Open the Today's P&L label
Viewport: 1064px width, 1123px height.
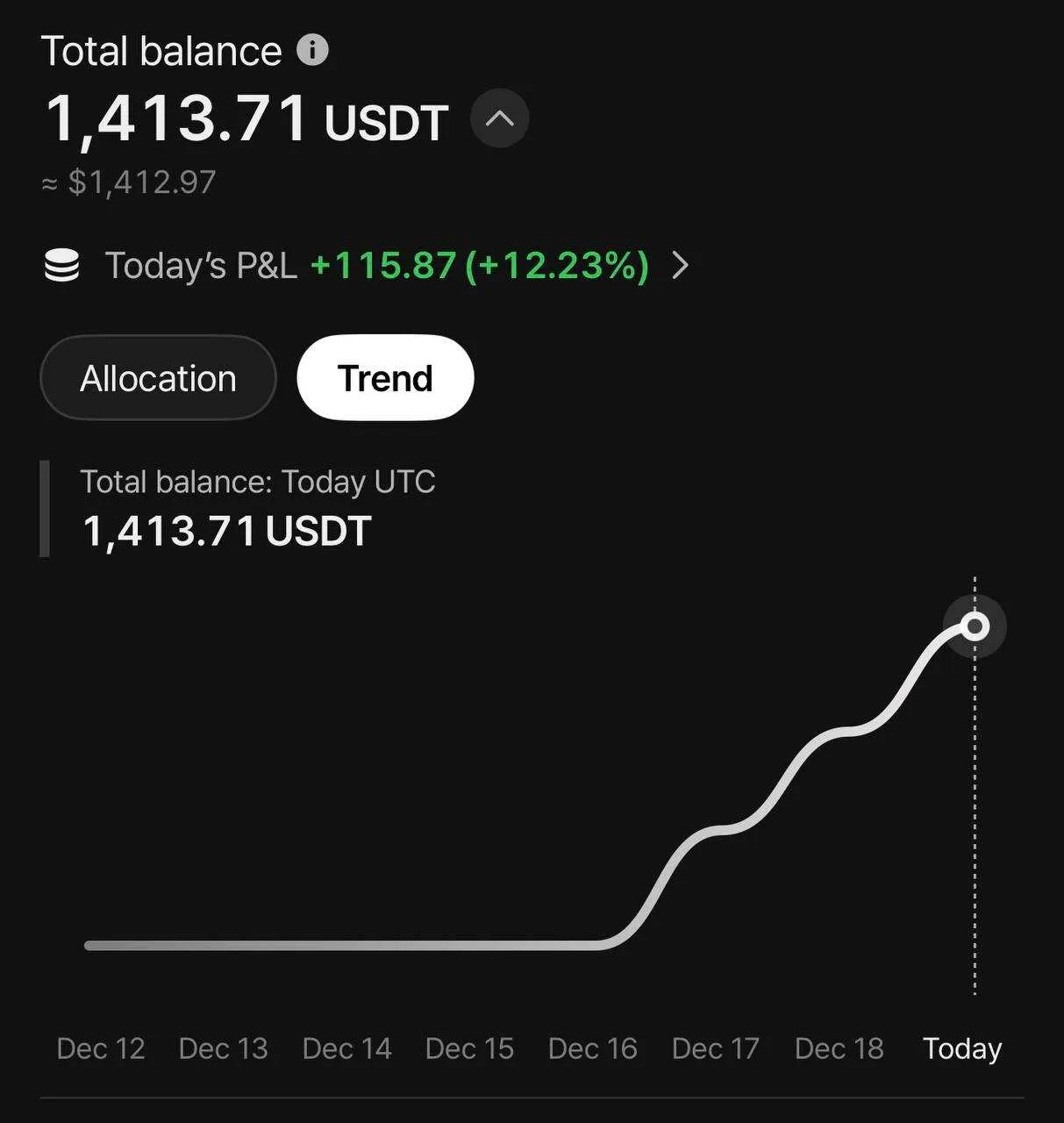click(x=201, y=266)
